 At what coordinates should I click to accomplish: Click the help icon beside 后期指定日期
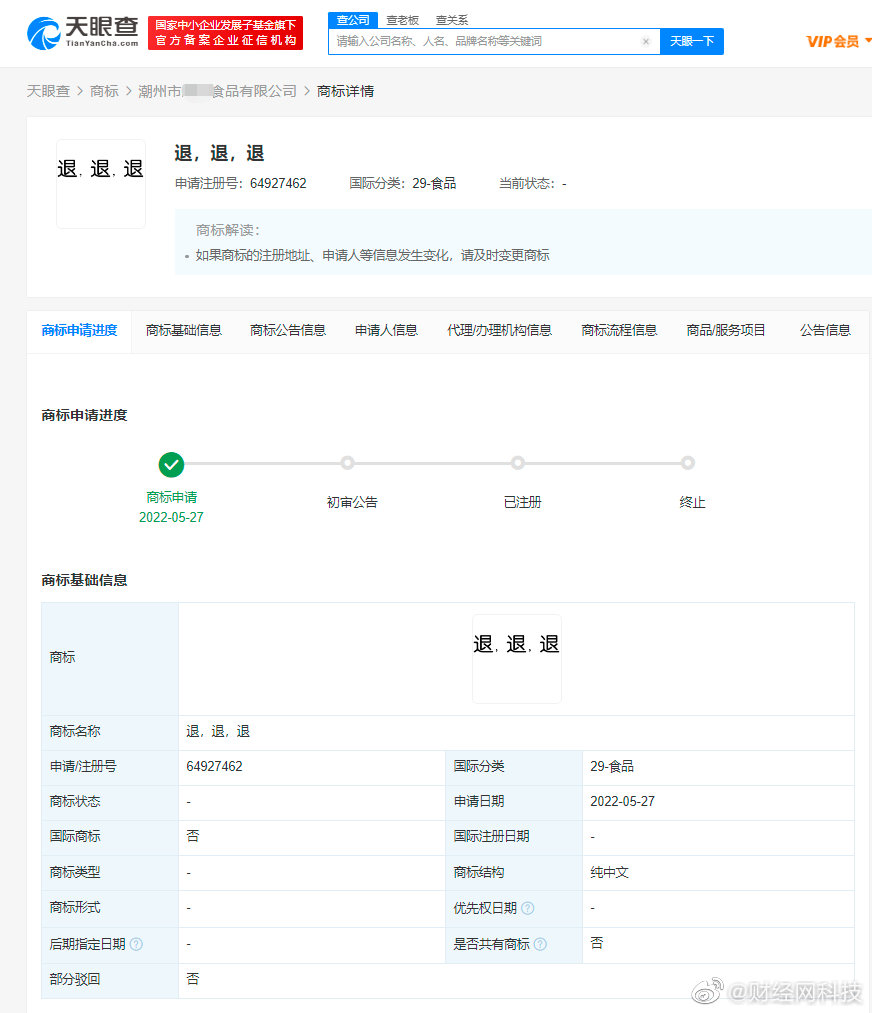tap(136, 944)
